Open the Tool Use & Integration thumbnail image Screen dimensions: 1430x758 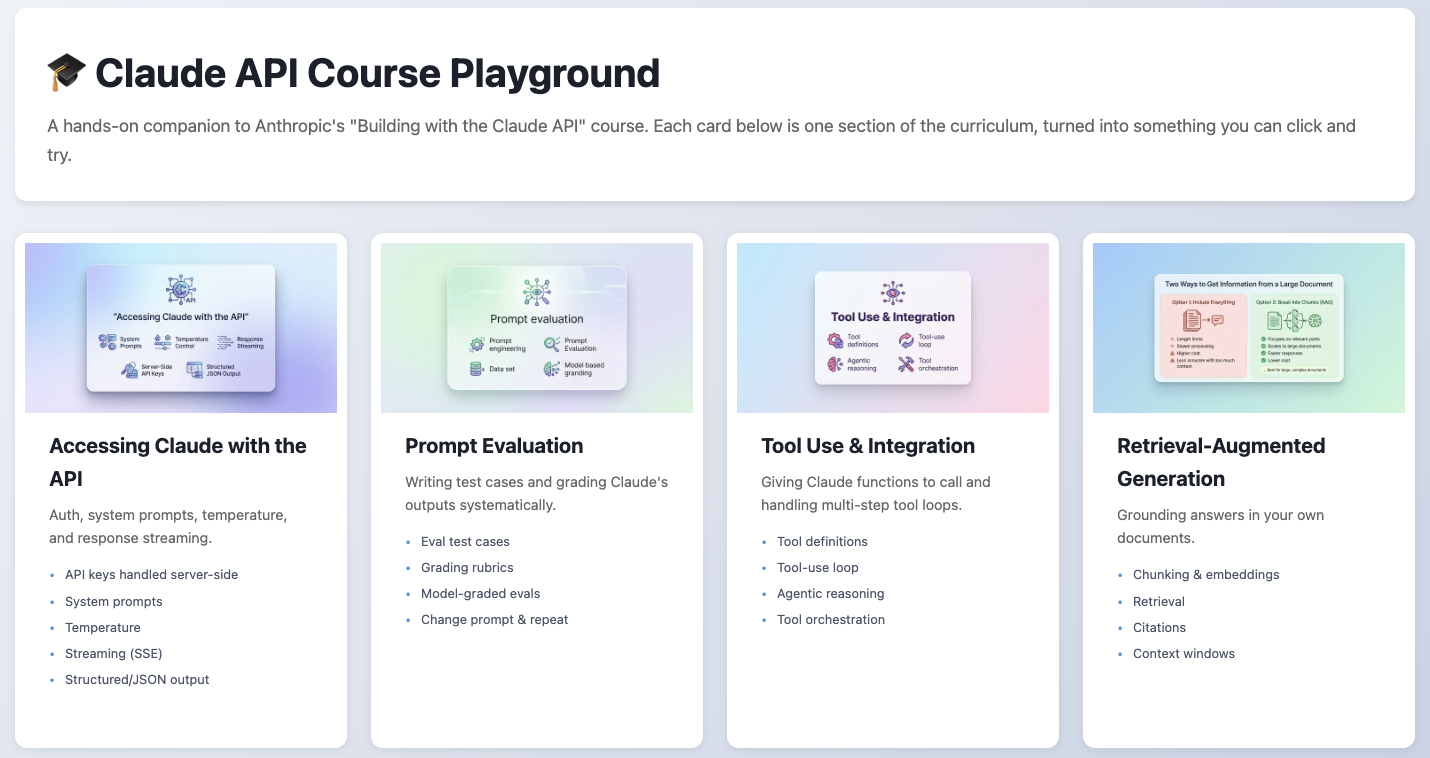pyautogui.click(x=893, y=328)
